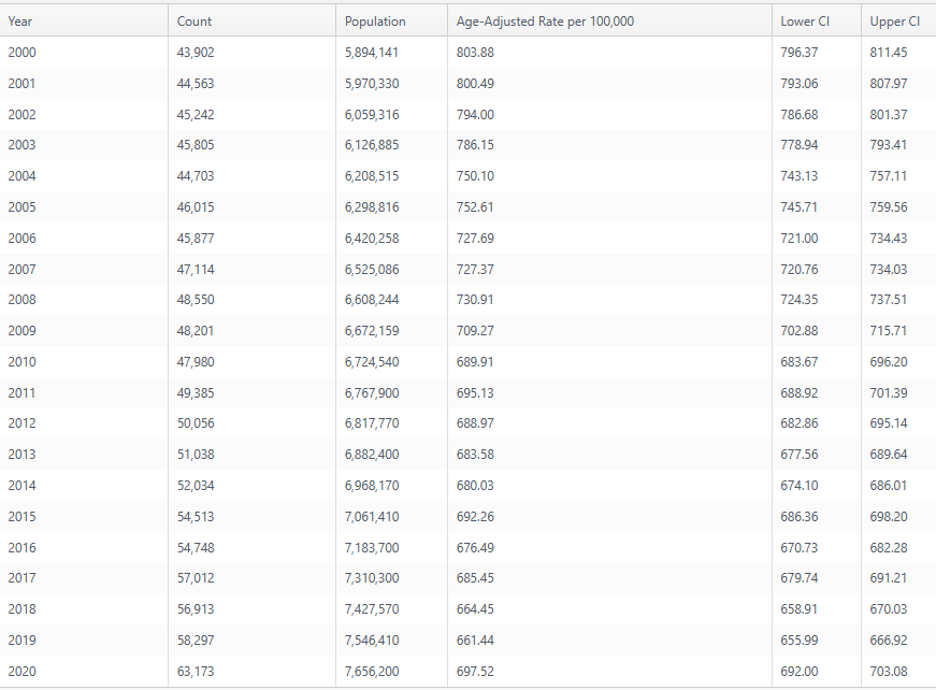Select population value 5,894,141

click(x=371, y=53)
